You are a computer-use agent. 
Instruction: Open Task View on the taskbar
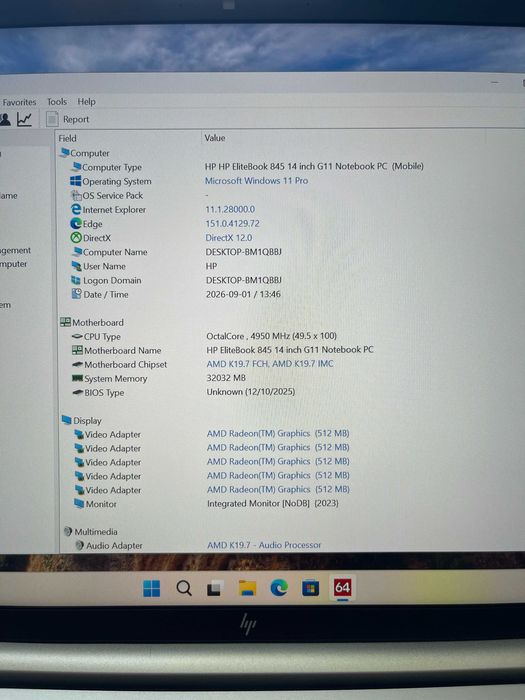[215, 588]
